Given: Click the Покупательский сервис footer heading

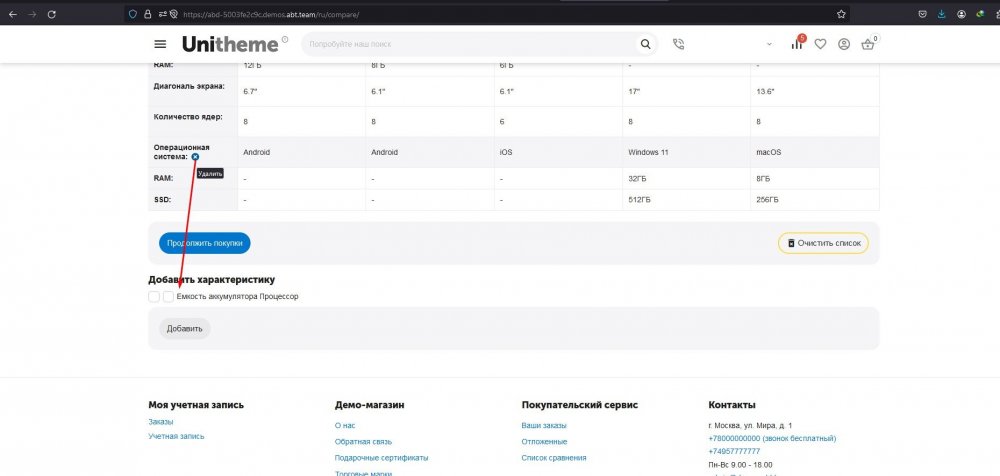Looking at the screenshot, I should click(580, 405).
